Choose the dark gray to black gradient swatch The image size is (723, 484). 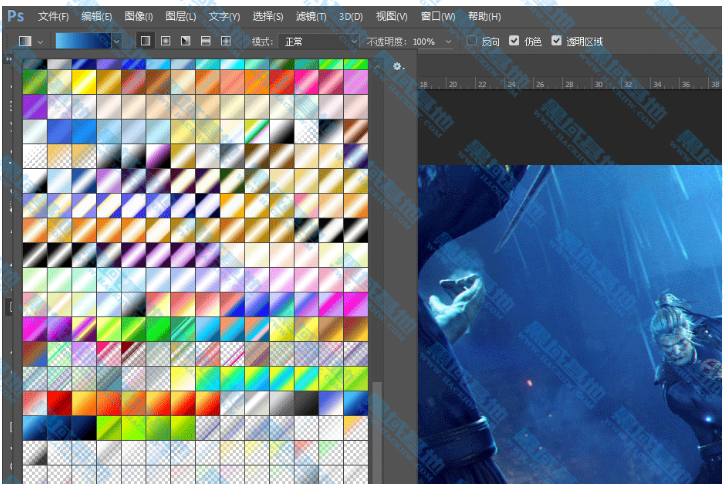tap(307, 403)
